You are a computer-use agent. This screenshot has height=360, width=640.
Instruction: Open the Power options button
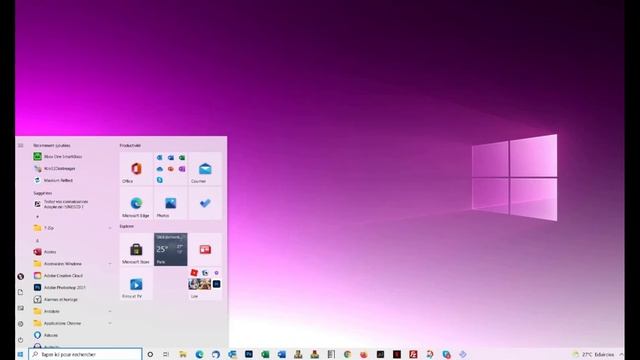(21, 340)
